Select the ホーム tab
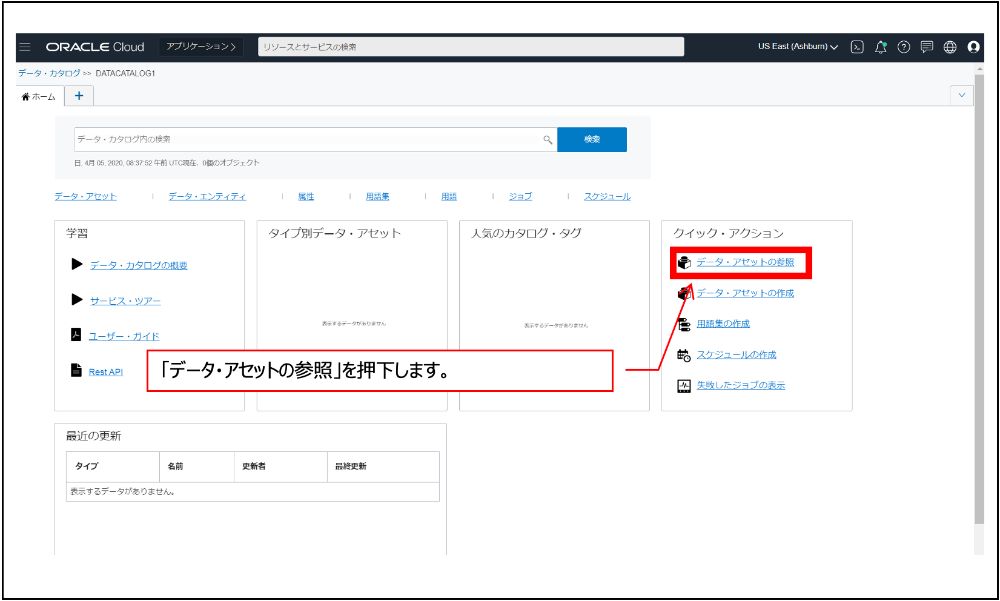1000x601 pixels. [x=40, y=96]
